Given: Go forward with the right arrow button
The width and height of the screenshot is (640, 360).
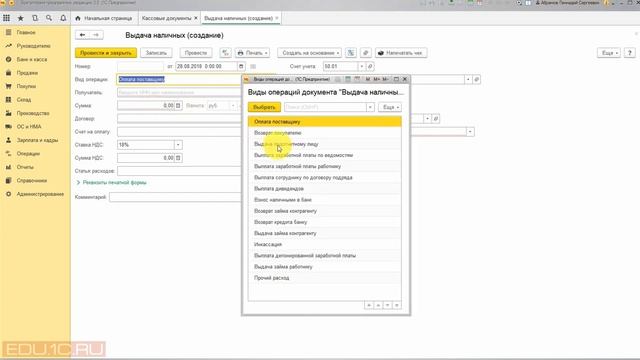Looking at the screenshot, I should pyautogui.click(x=96, y=35).
